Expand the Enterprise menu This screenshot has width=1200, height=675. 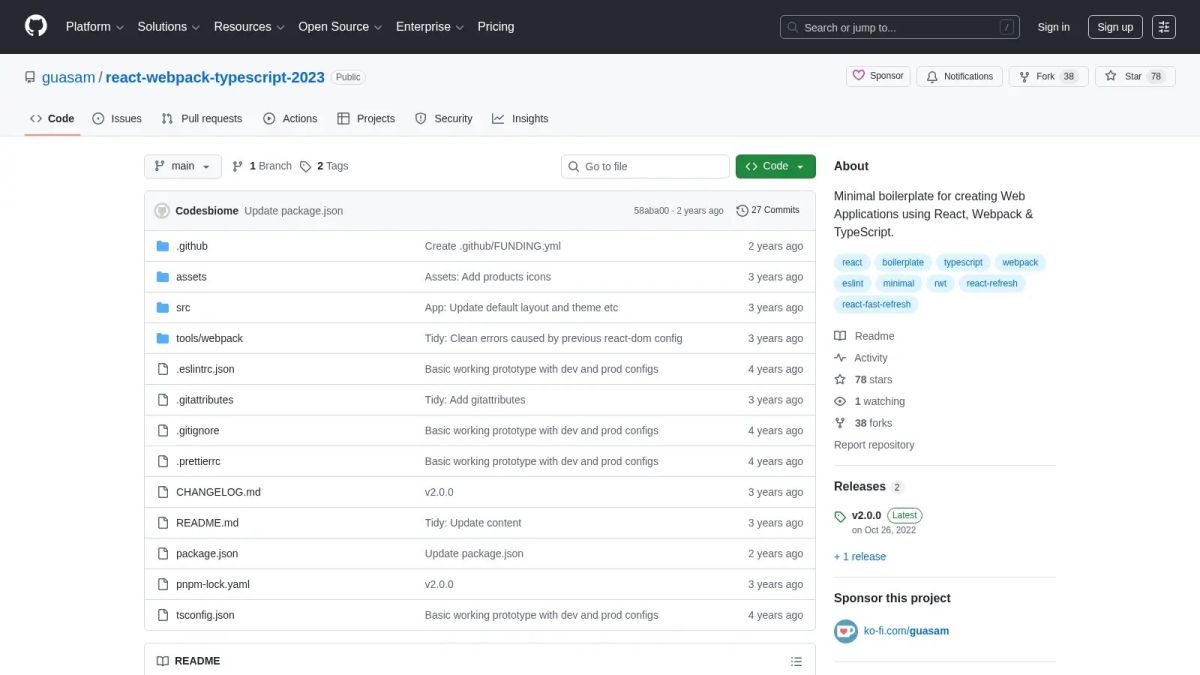tap(430, 27)
